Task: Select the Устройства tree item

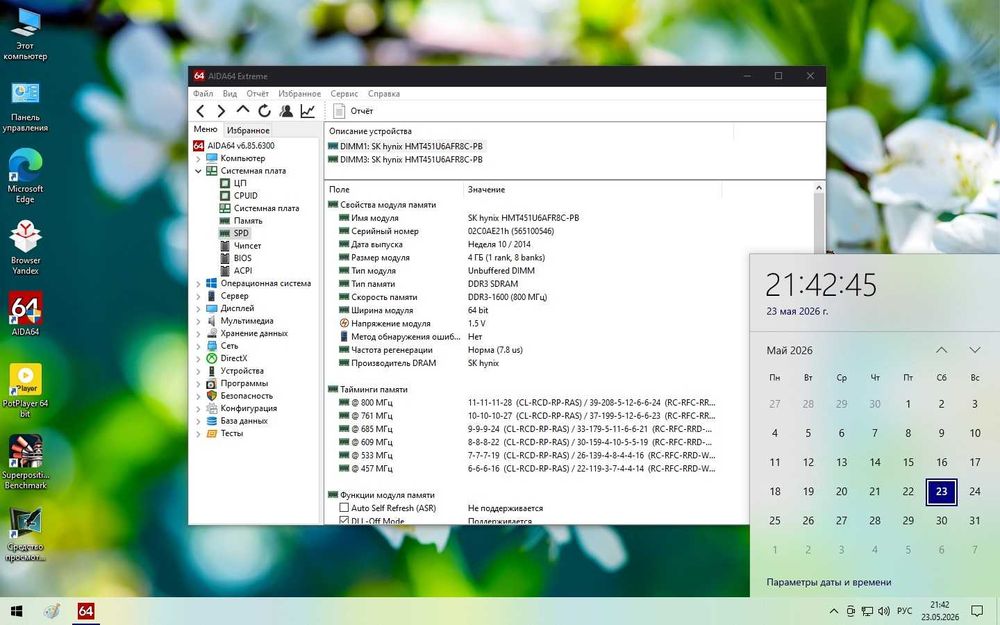Action: pyautogui.click(x=242, y=371)
